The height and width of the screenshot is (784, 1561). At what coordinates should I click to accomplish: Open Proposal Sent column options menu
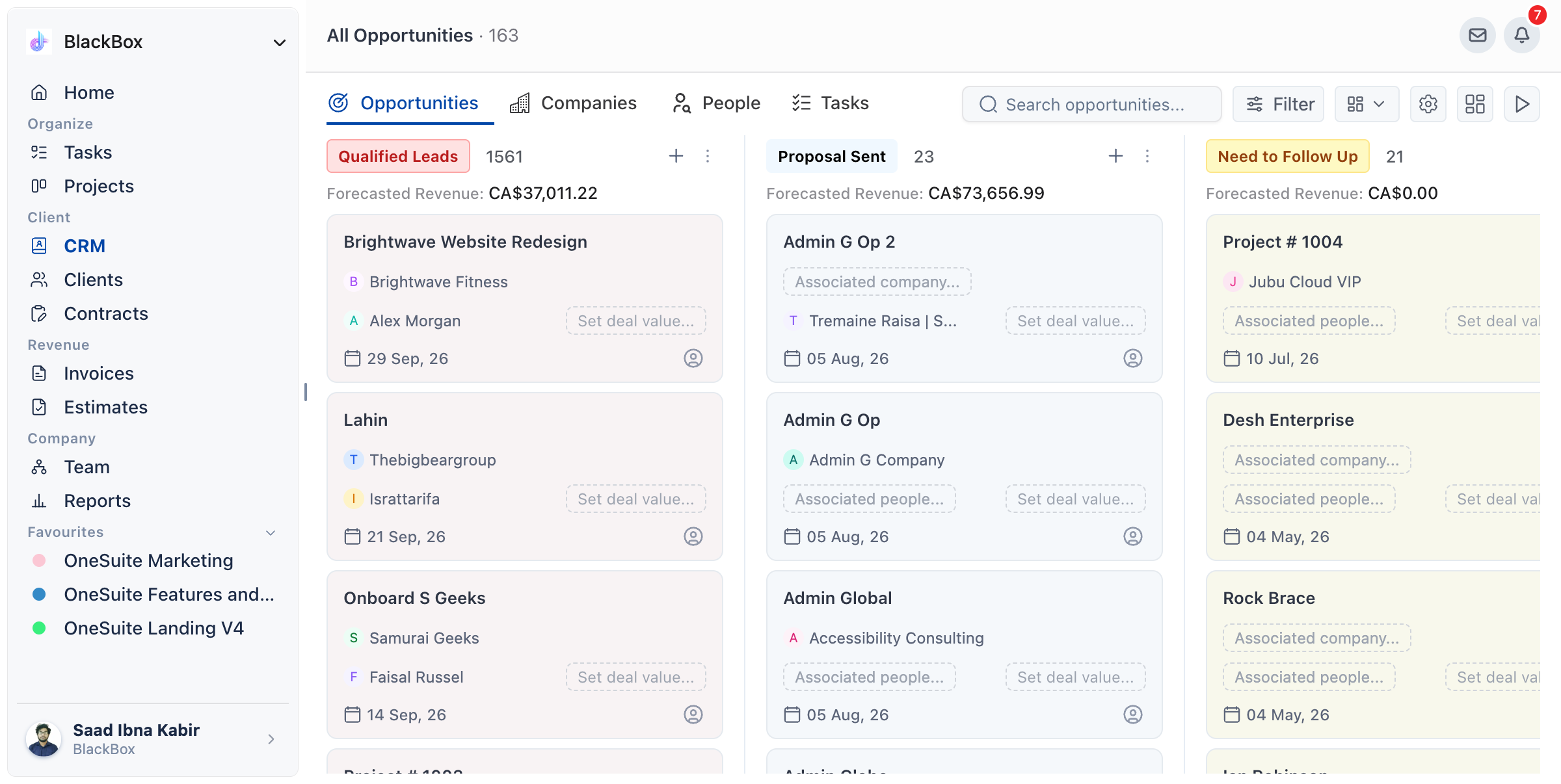(1147, 156)
